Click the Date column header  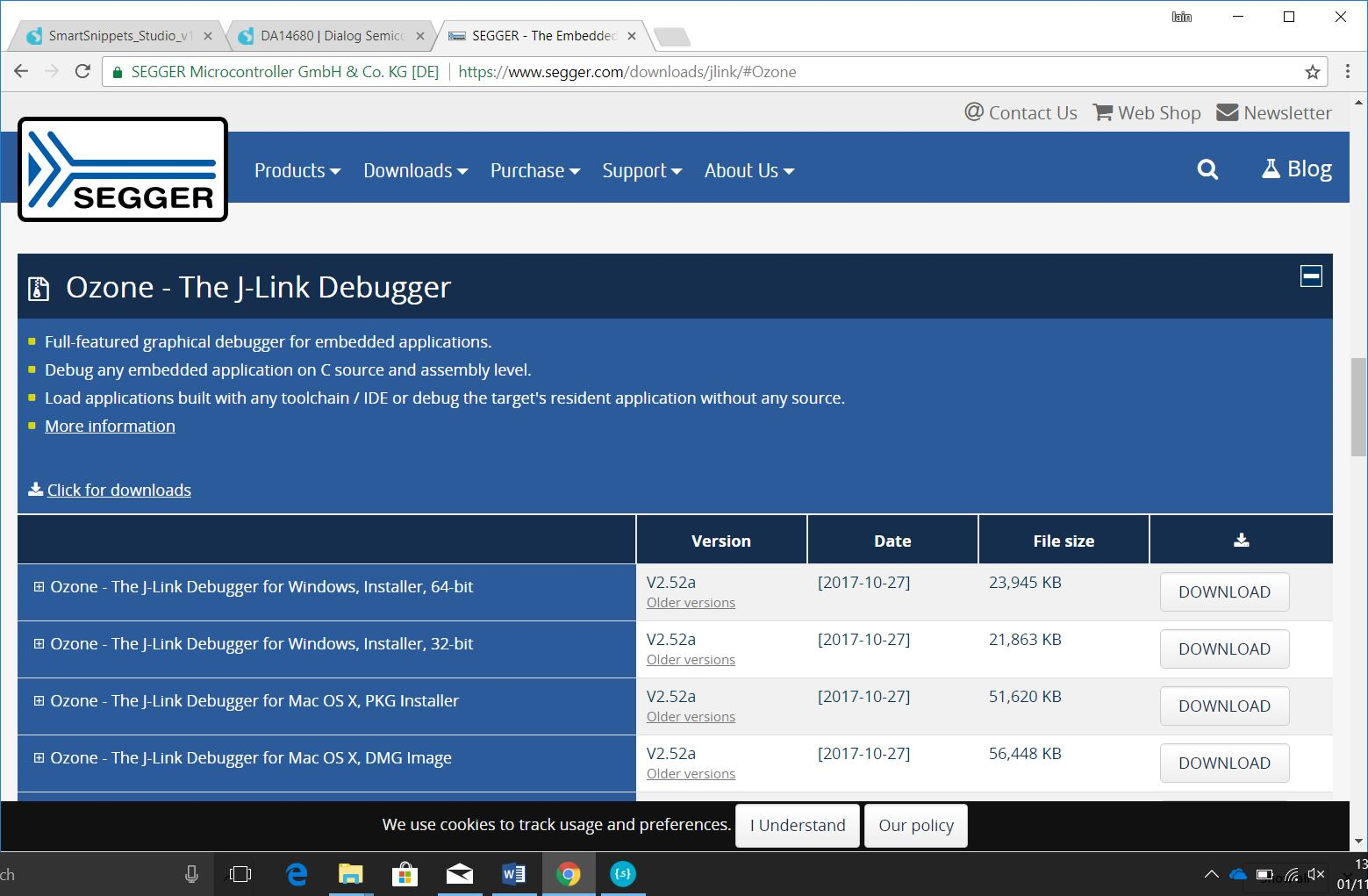[x=892, y=541]
